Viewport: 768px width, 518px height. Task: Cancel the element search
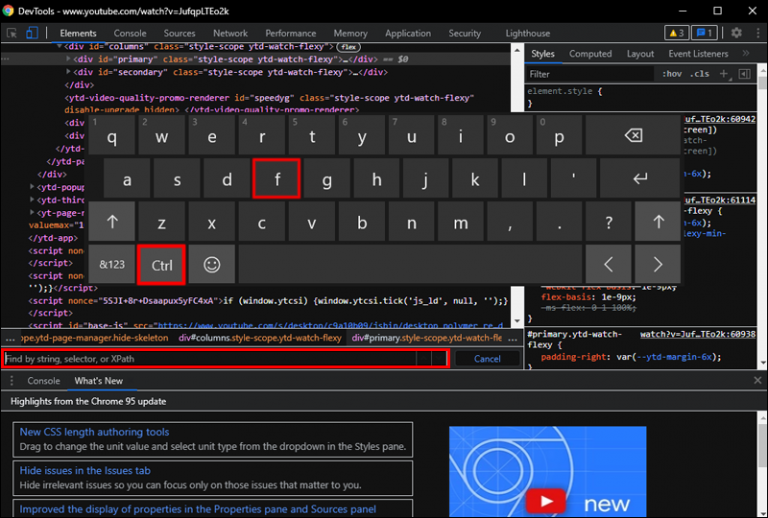(487, 359)
